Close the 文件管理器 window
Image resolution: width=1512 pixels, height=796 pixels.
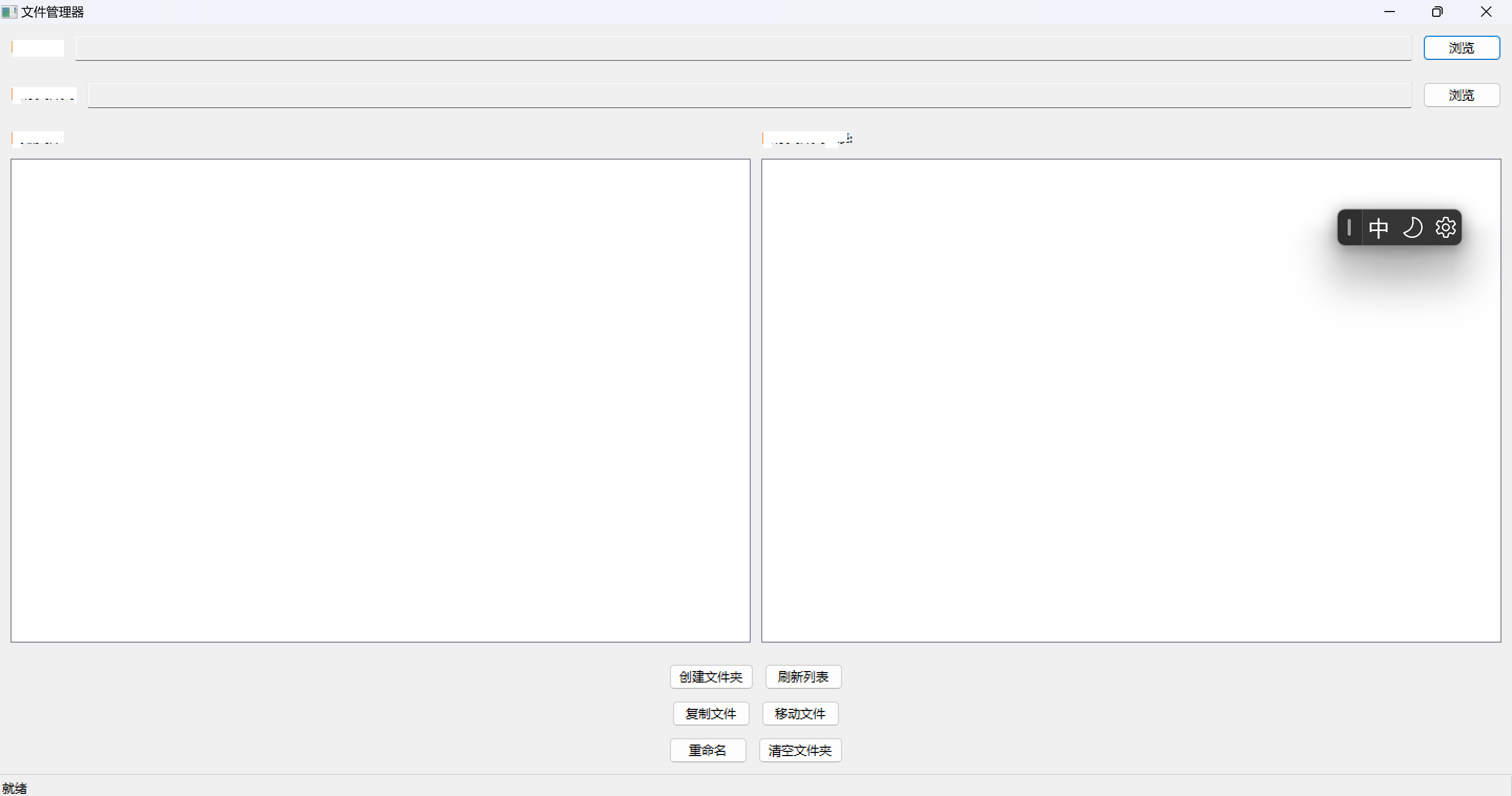coord(1486,12)
